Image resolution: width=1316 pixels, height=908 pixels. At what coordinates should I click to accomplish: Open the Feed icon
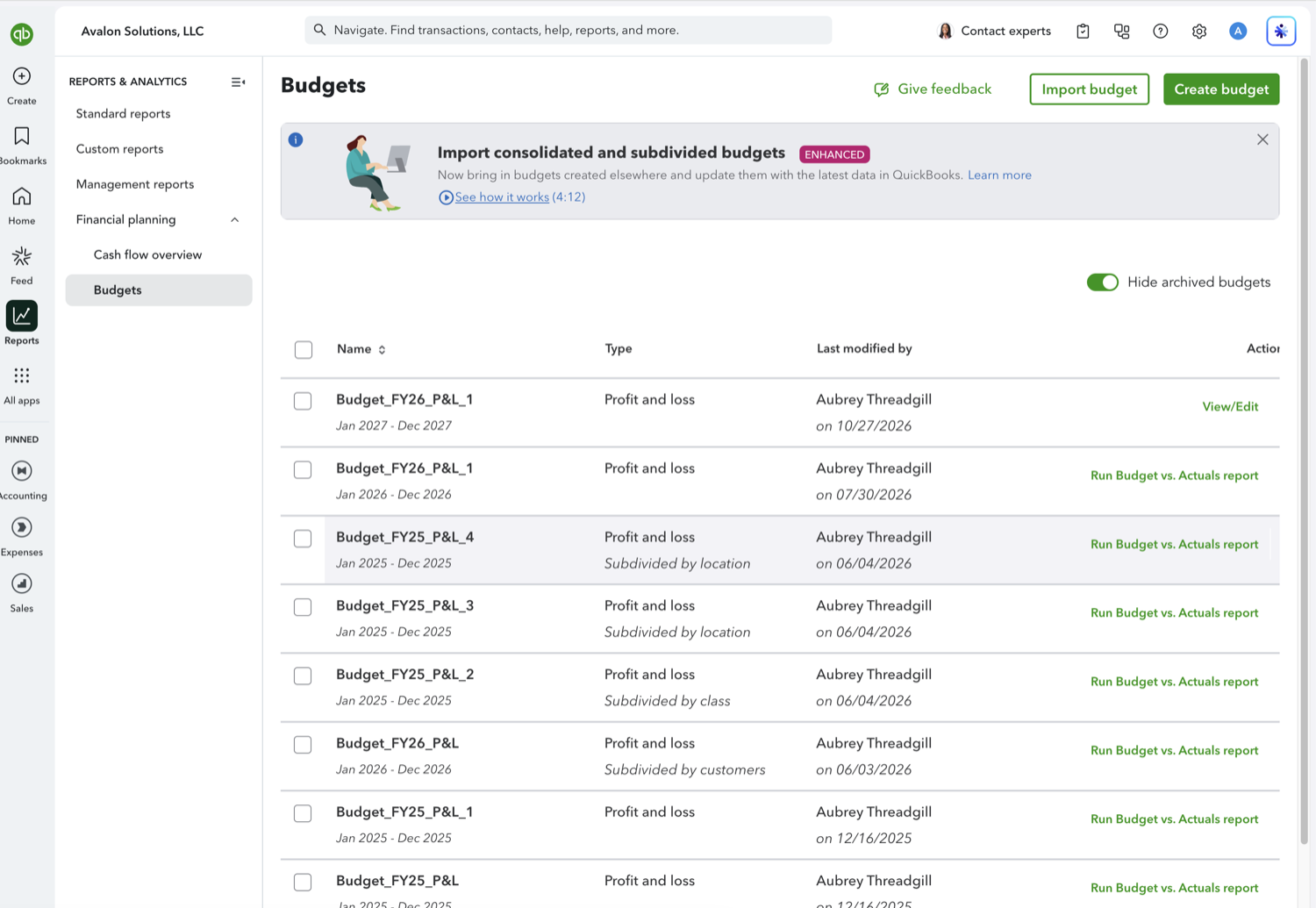click(x=22, y=256)
